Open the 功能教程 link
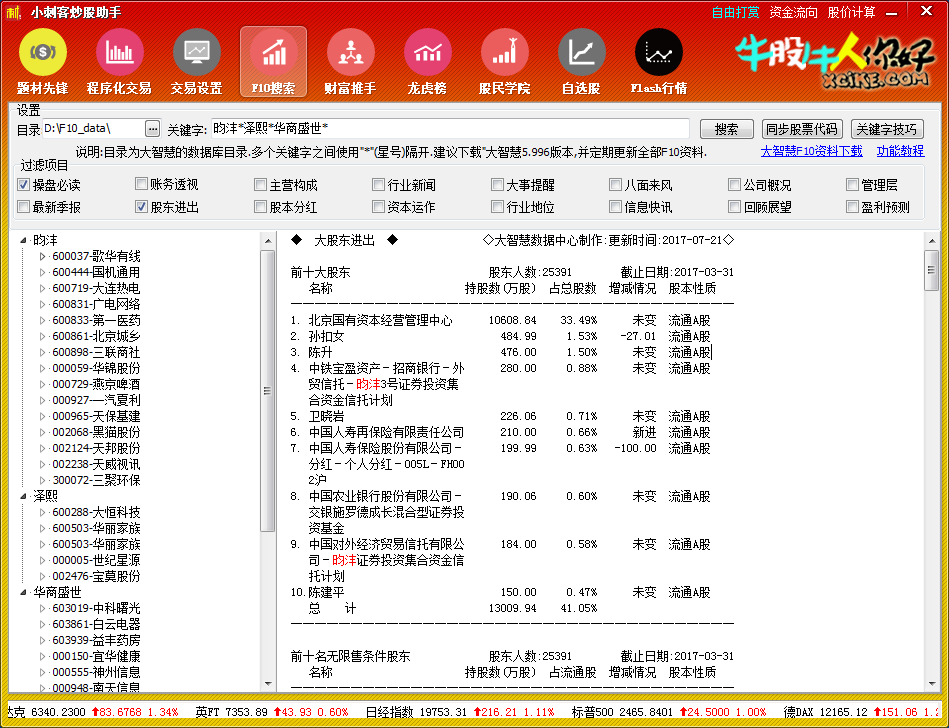Image resolution: width=949 pixels, height=728 pixels. point(901,151)
